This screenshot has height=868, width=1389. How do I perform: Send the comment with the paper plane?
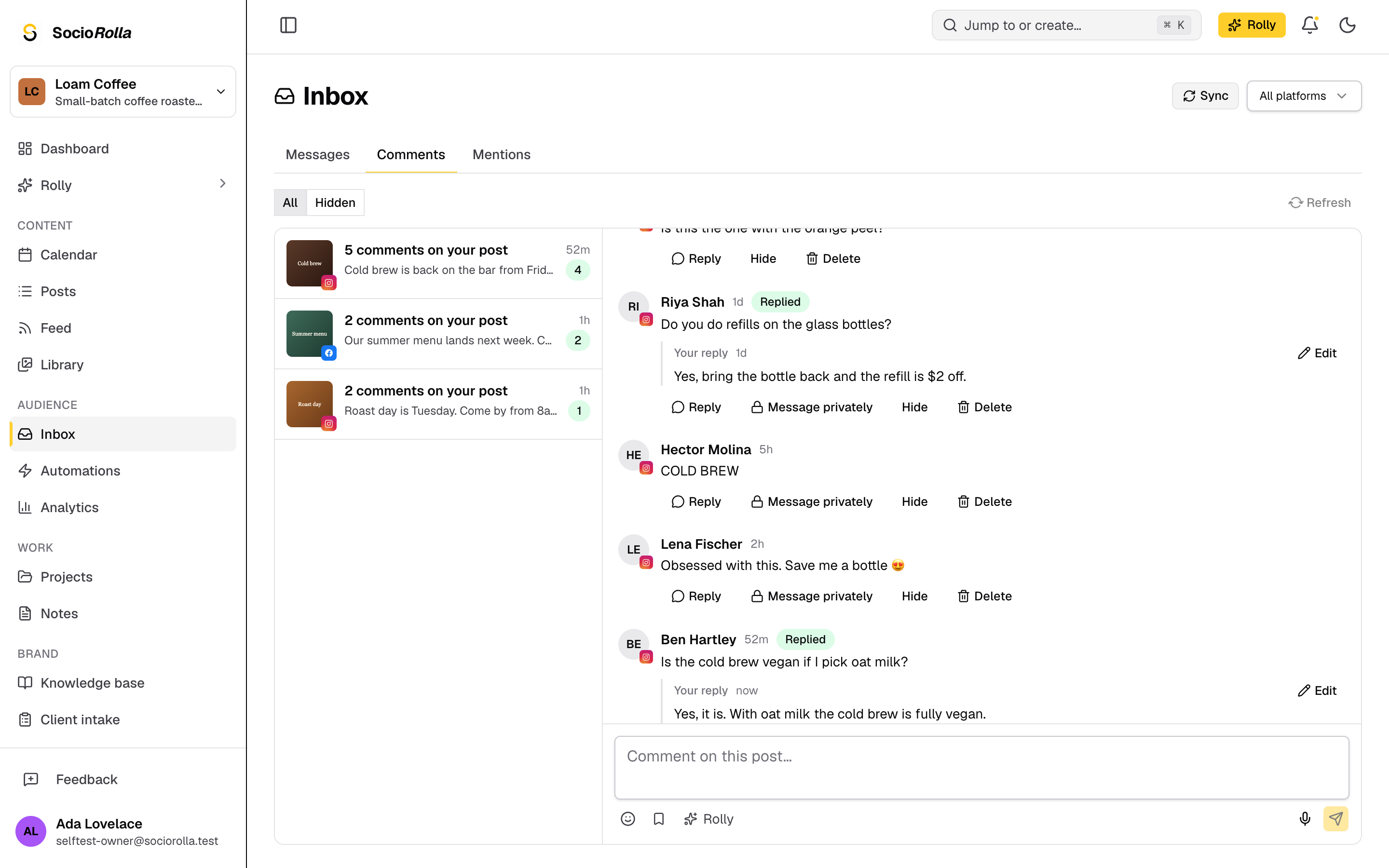tap(1335, 819)
